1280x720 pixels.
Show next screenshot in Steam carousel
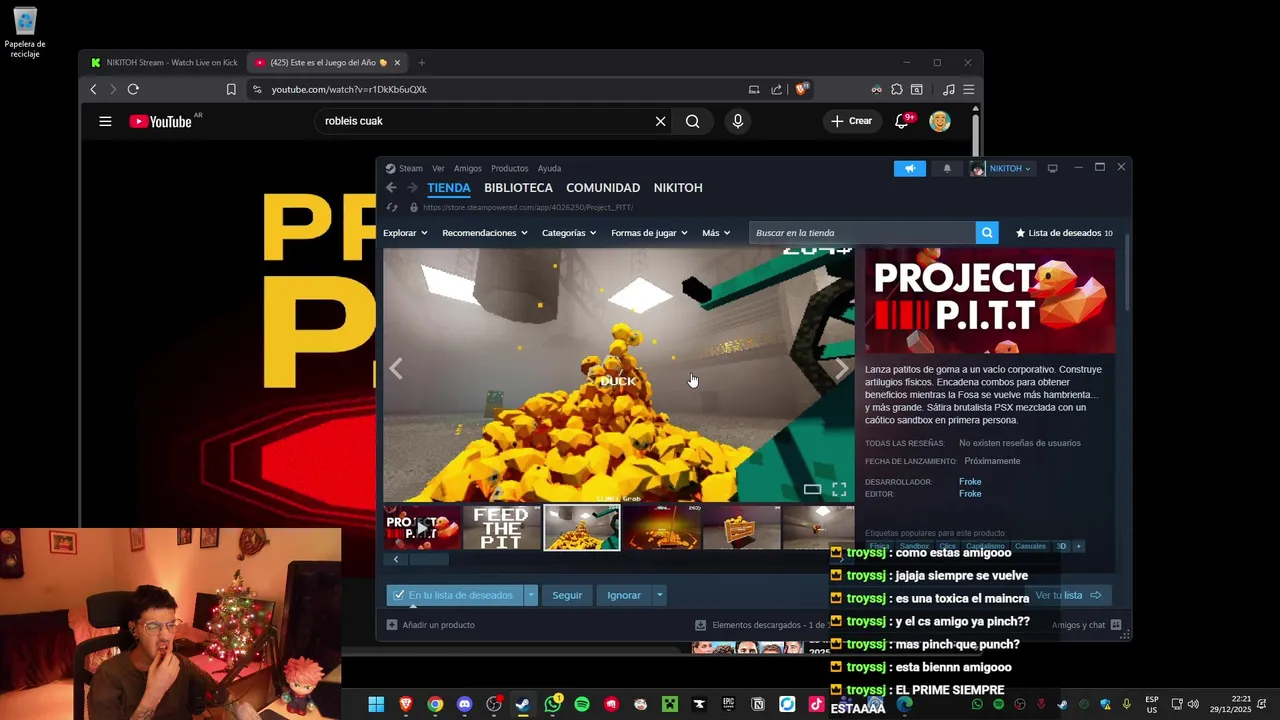click(842, 369)
